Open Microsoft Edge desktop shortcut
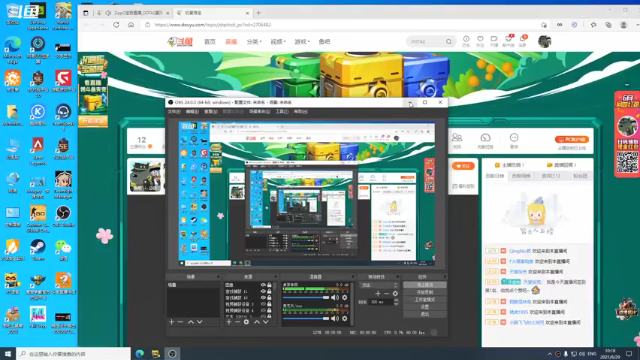This screenshot has height=360, width=640. click(x=13, y=50)
